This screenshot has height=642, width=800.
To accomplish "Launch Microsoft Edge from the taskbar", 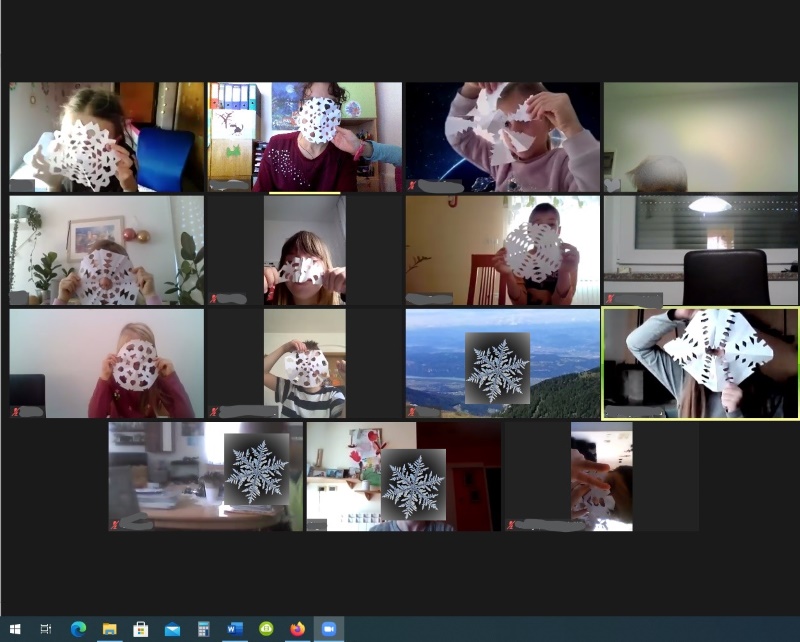I will 78,629.
